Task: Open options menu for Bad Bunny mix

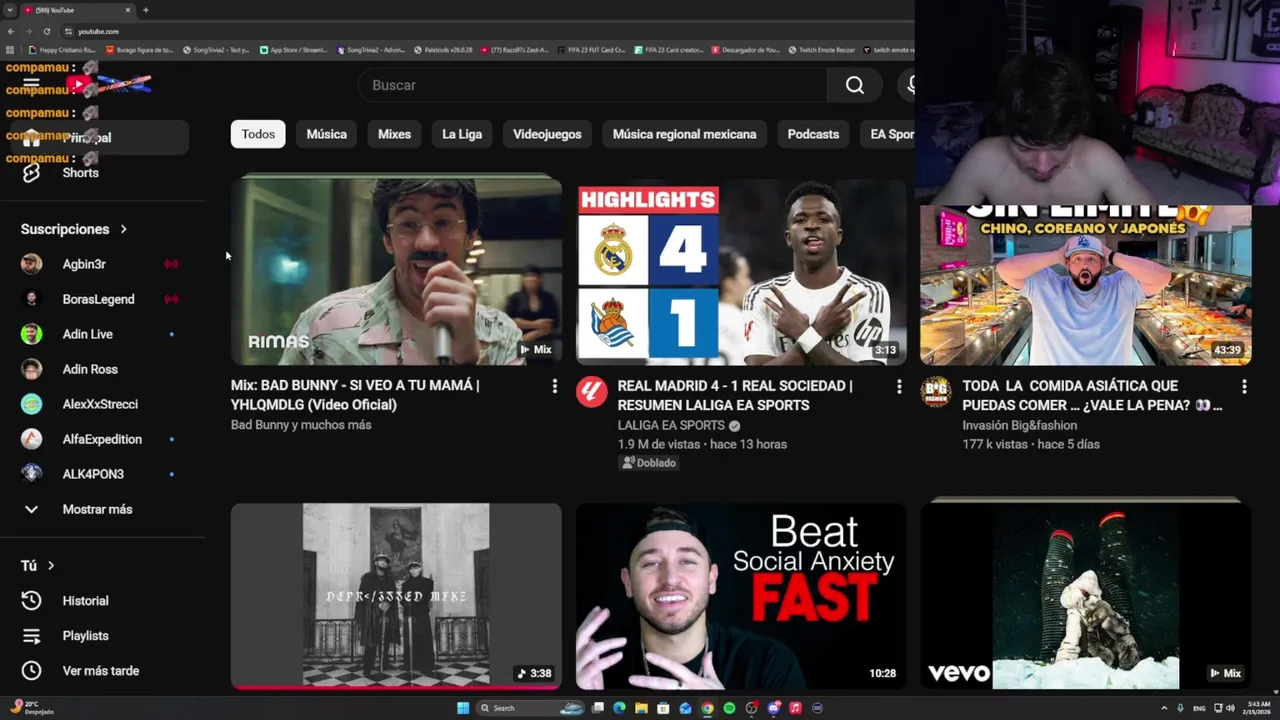Action: [554, 386]
